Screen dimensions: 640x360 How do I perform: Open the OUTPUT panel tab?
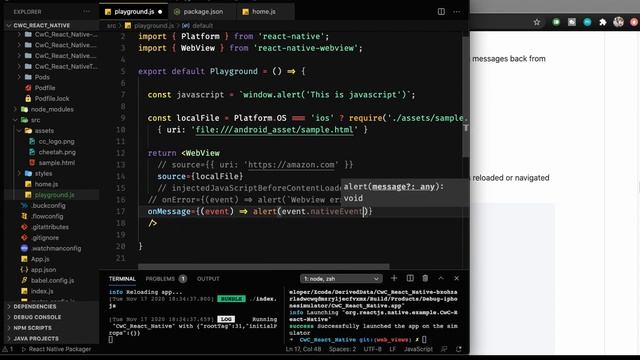208,279
